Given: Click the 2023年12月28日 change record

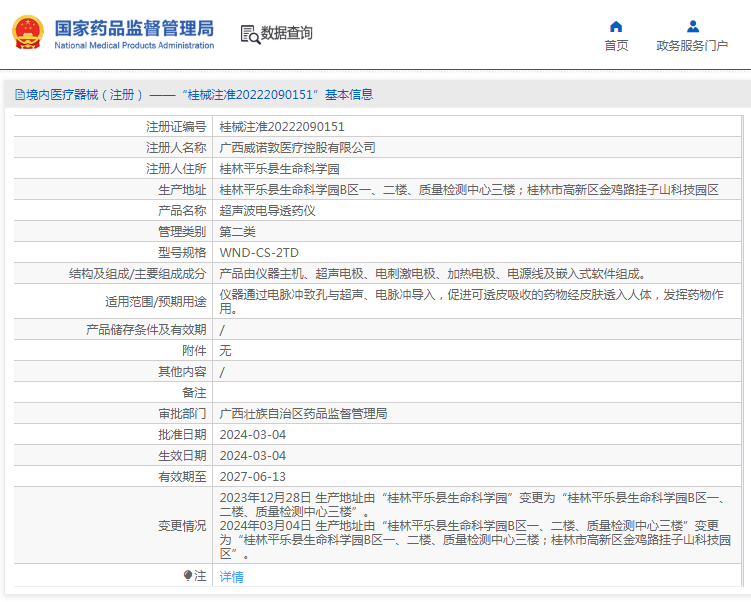Looking at the screenshot, I should click(x=474, y=505).
